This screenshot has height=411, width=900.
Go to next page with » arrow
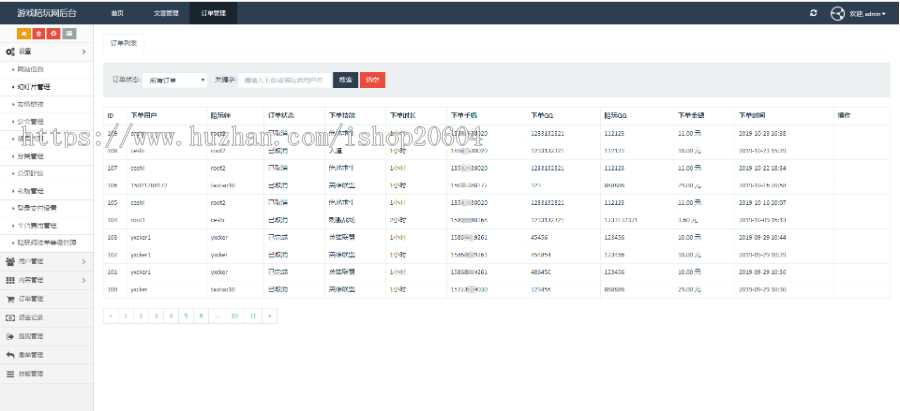pos(268,315)
